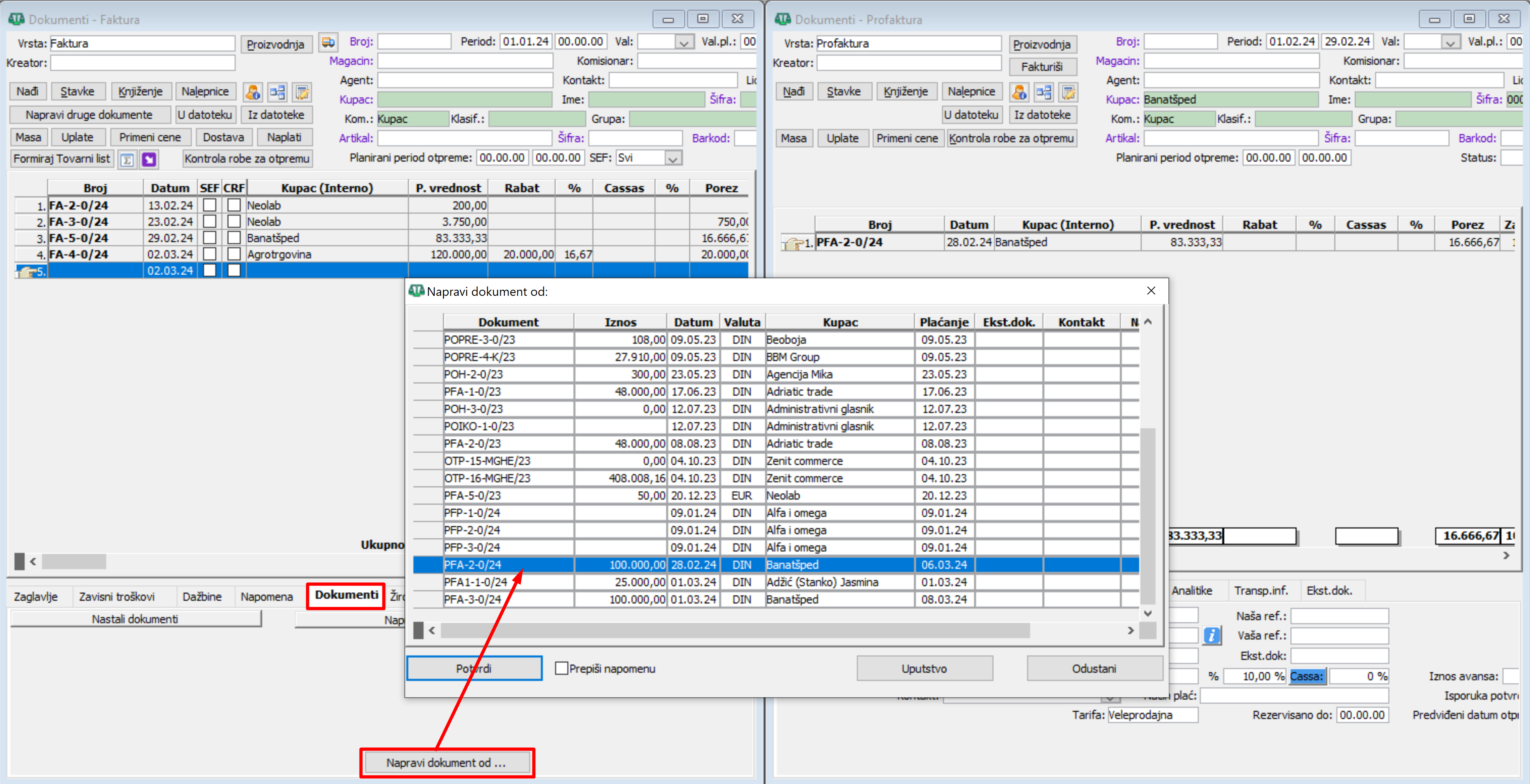
Task: Enable the Prepiši napomenu checkbox
Action: (561, 668)
